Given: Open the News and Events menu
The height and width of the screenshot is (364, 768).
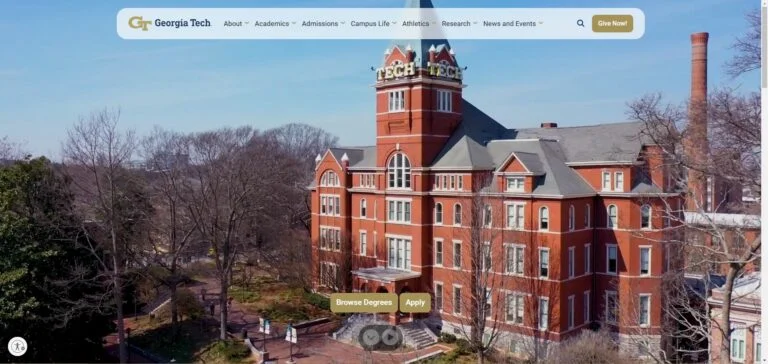Looking at the screenshot, I should click(x=509, y=24).
